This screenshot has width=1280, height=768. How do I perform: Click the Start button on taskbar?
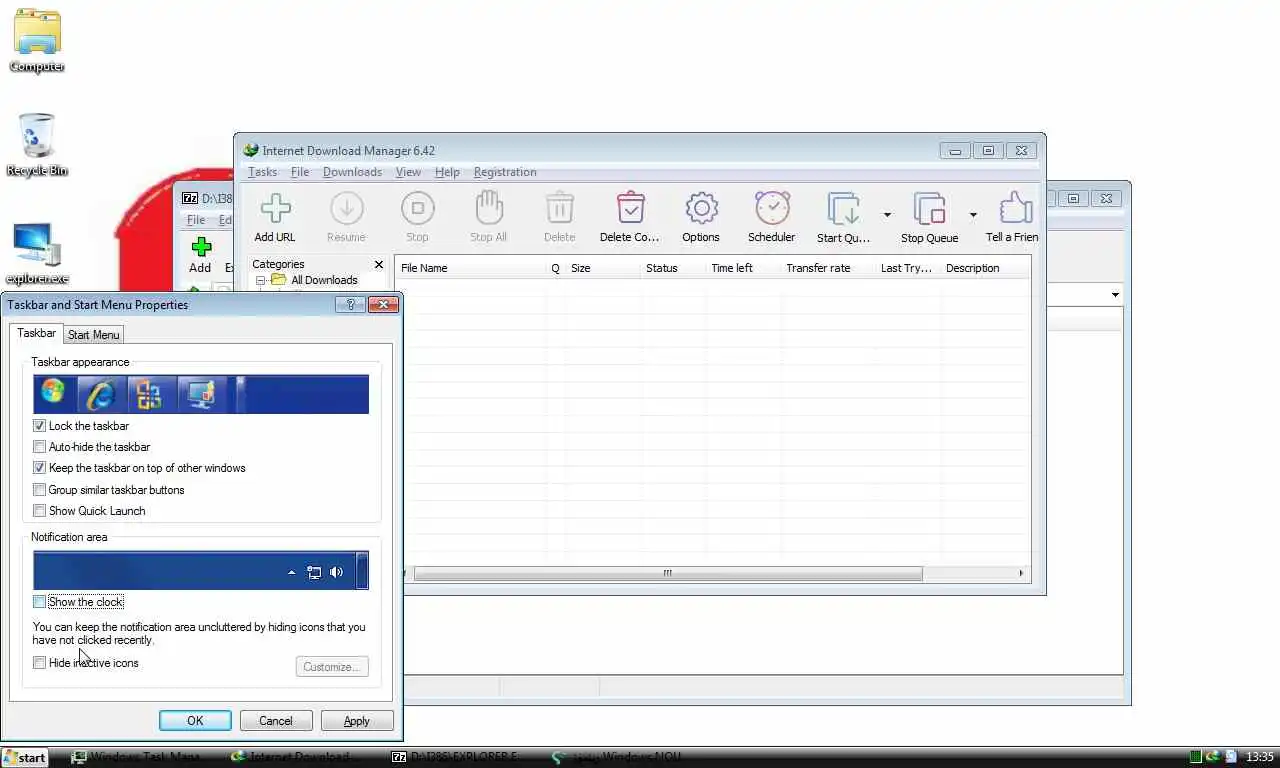(x=25, y=757)
